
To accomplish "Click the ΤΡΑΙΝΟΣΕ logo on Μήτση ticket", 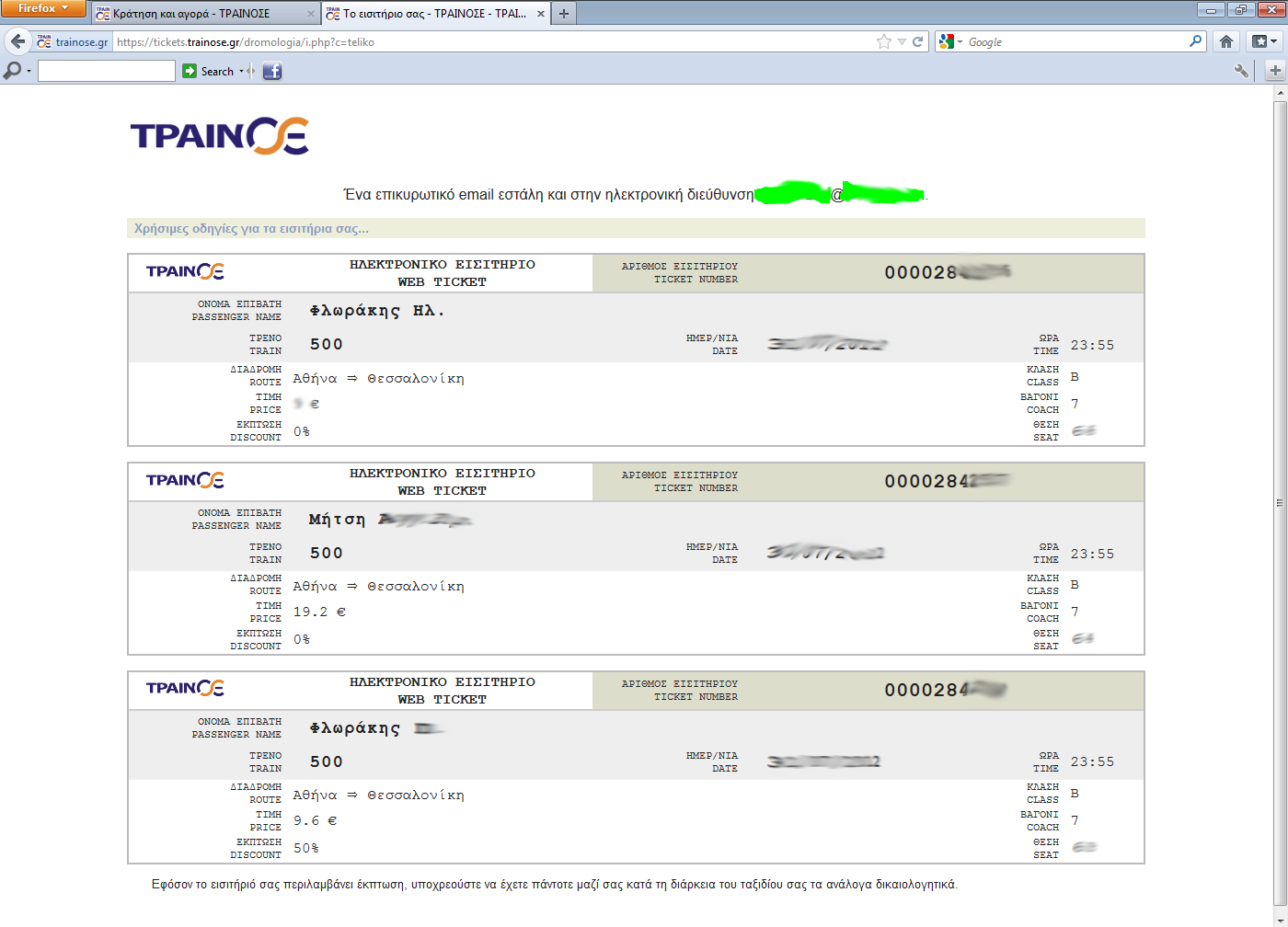I will [x=185, y=480].
